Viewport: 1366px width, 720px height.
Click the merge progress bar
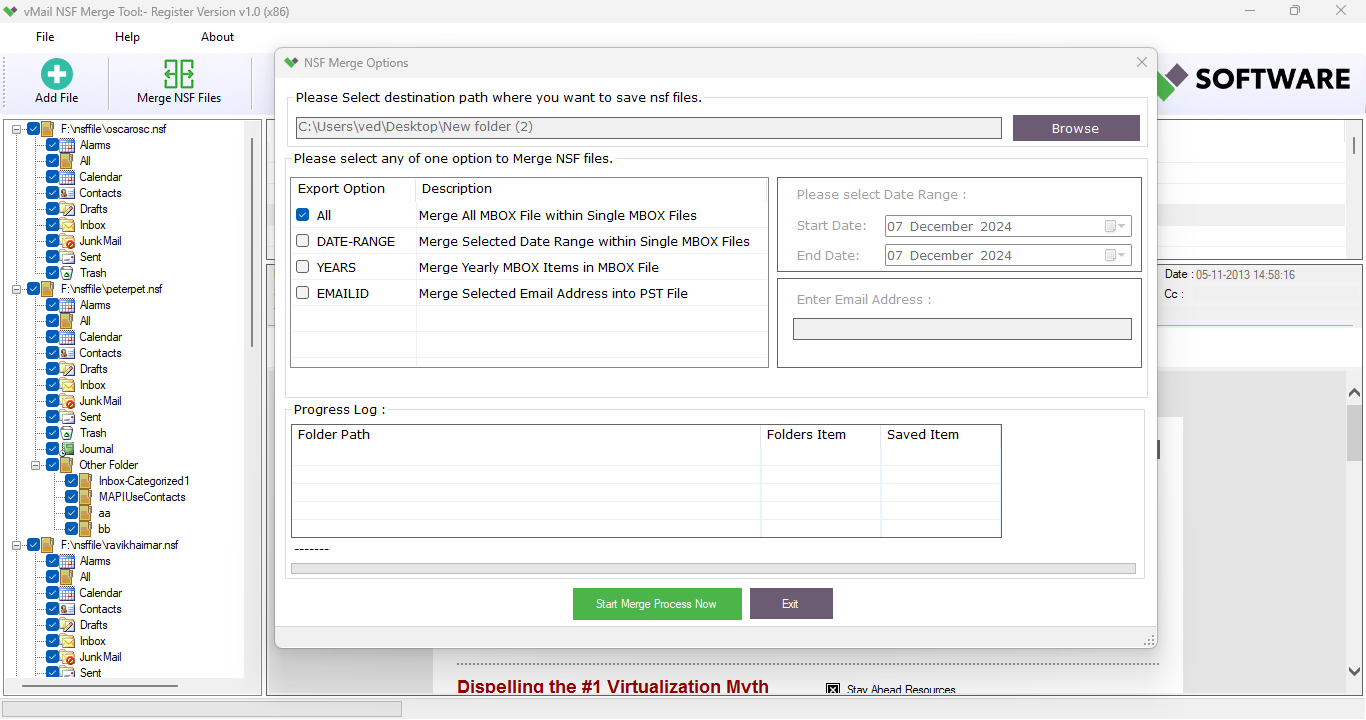click(x=713, y=568)
